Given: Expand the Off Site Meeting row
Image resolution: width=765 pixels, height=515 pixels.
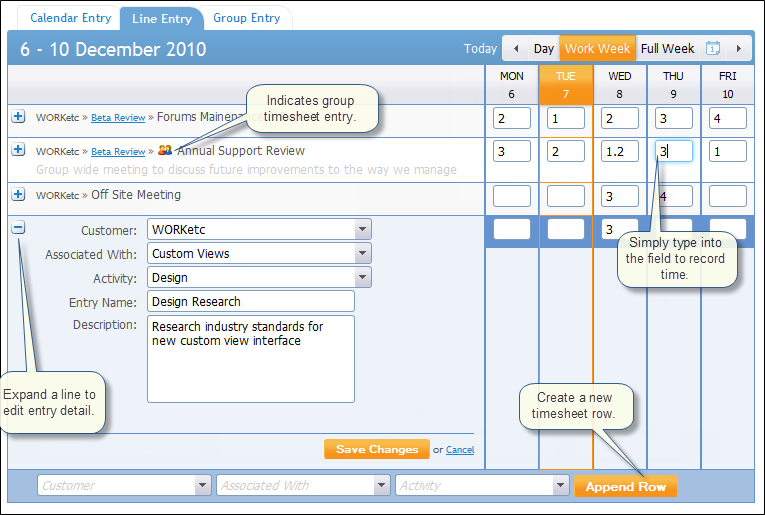Looking at the screenshot, I should 18,194.
